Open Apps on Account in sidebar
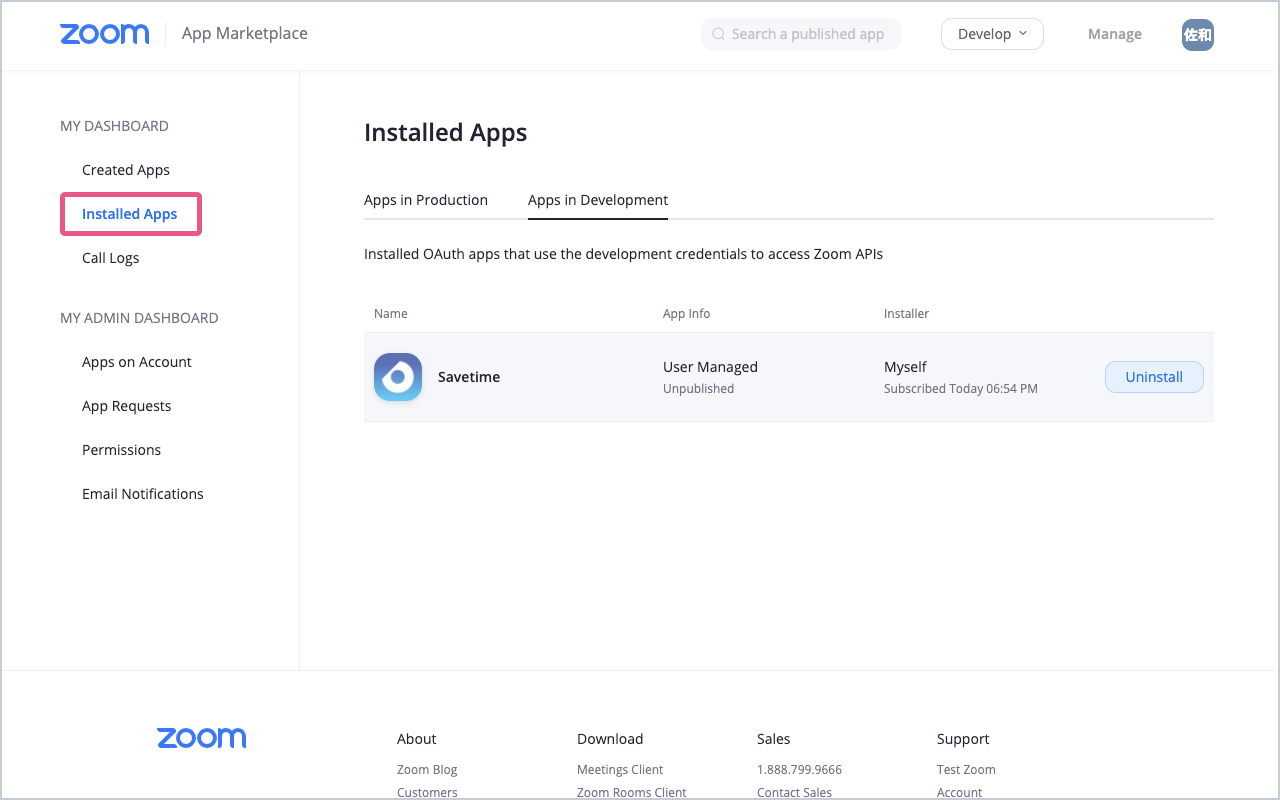The image size is (1280, 800). coord(137,362)
